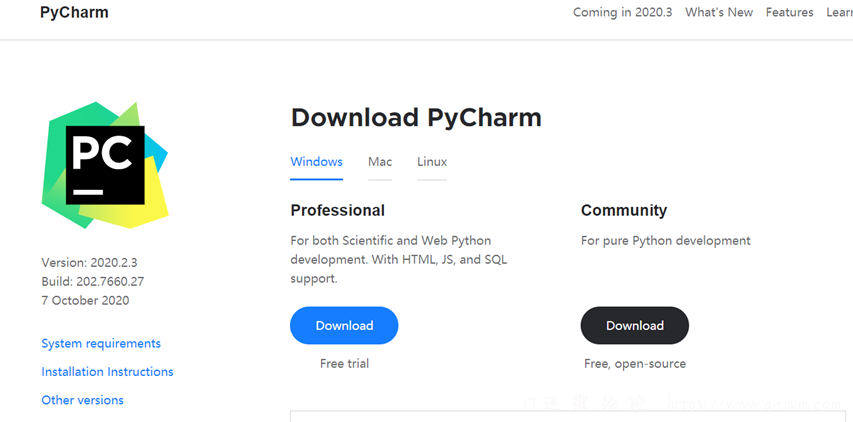Open Features nav item
853x422 pixels.
(789, 12)
